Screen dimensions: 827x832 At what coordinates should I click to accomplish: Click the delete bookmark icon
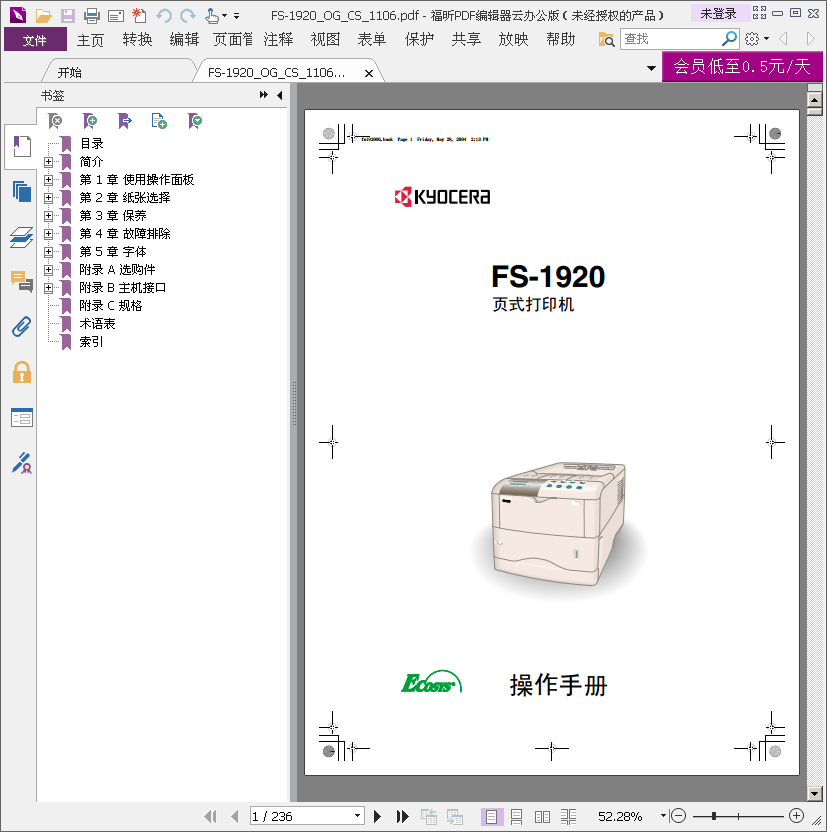(55, 121)
